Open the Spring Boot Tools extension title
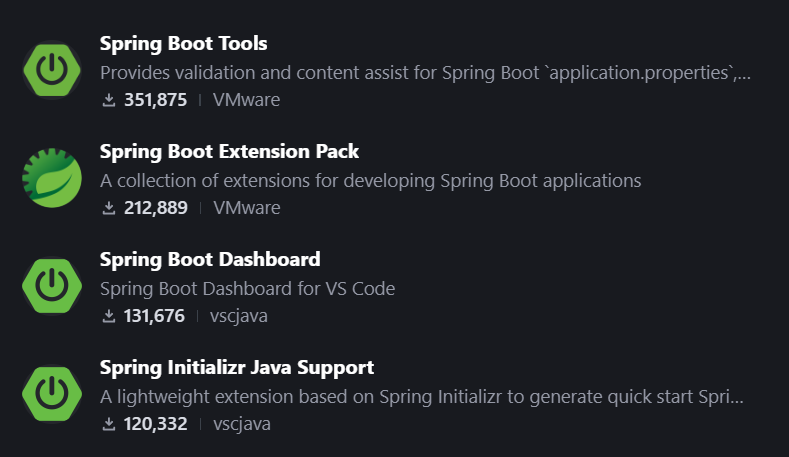This screenshot has height=457, width=789. [x=183, y=44]
